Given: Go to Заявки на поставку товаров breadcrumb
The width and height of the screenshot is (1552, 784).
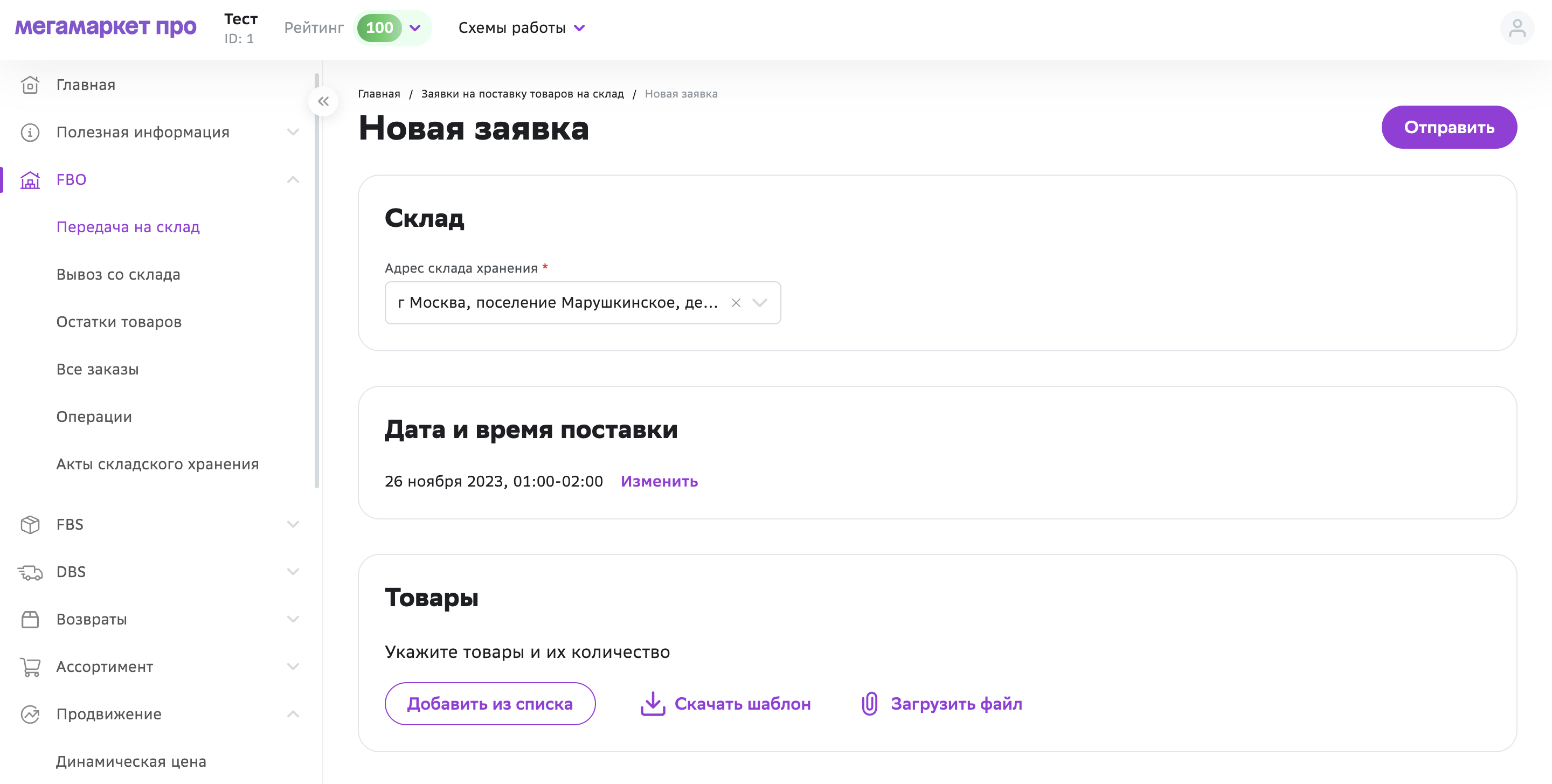Looking at the screenshot, I should tap(522, 94).
